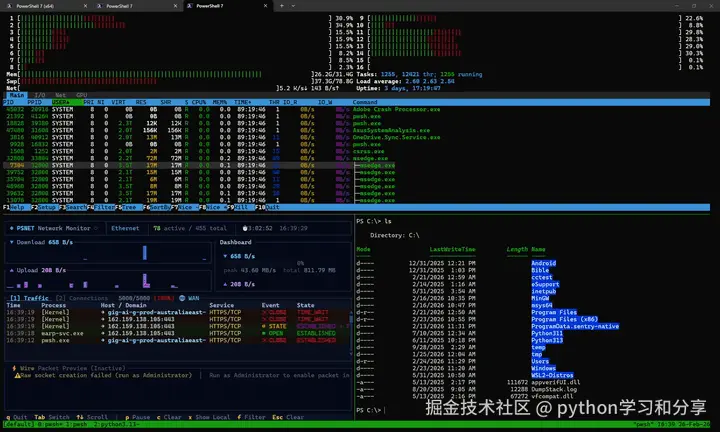The width and height of the screenshot is (720, 432).
Task: Click the Download down-triangle icon
Action: pos(11,242)
